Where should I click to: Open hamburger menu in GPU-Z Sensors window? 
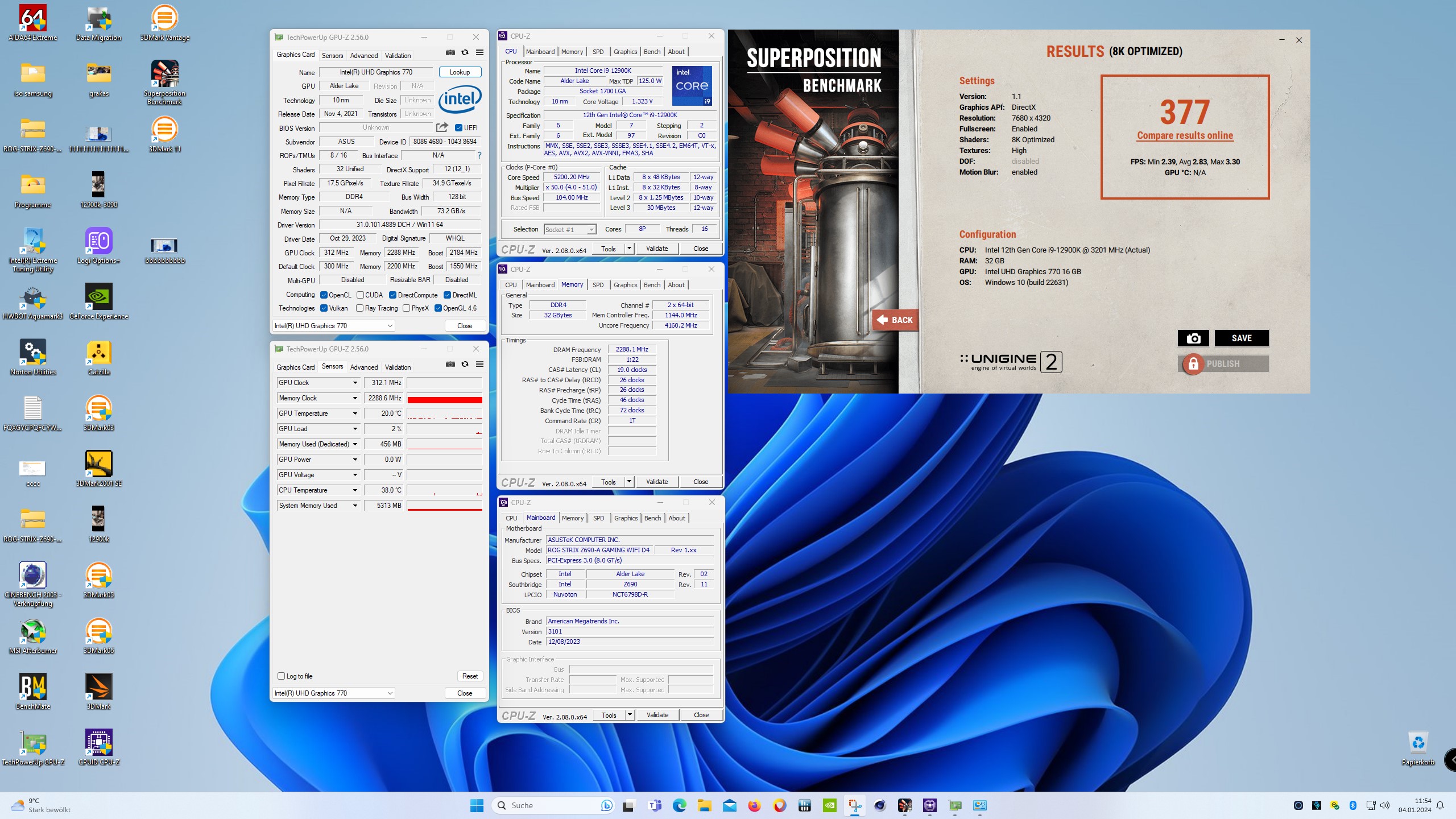[x=479, y=364]
